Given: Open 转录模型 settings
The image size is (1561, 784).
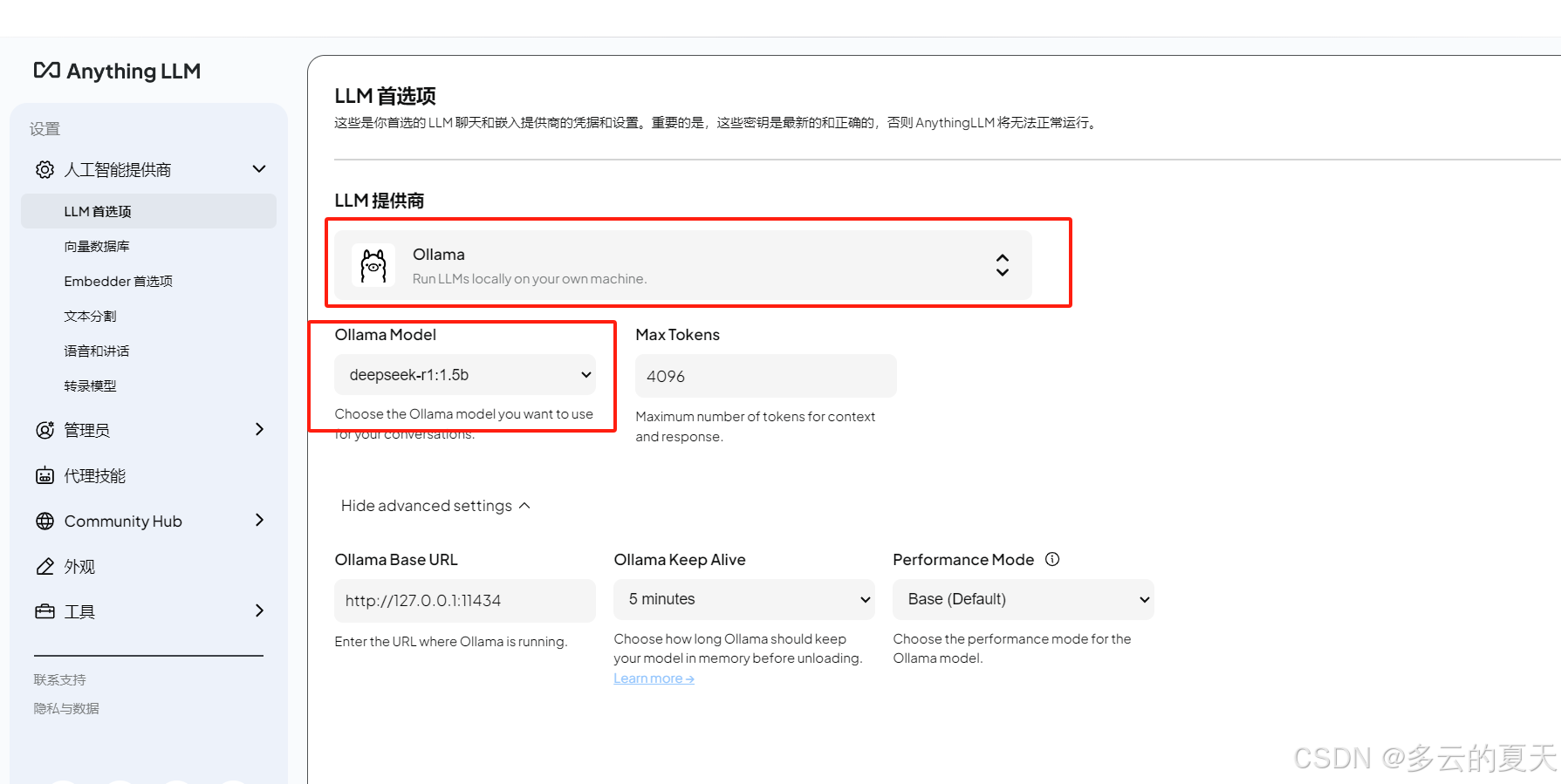Looking at the screenshot, I should pos(90,385).
